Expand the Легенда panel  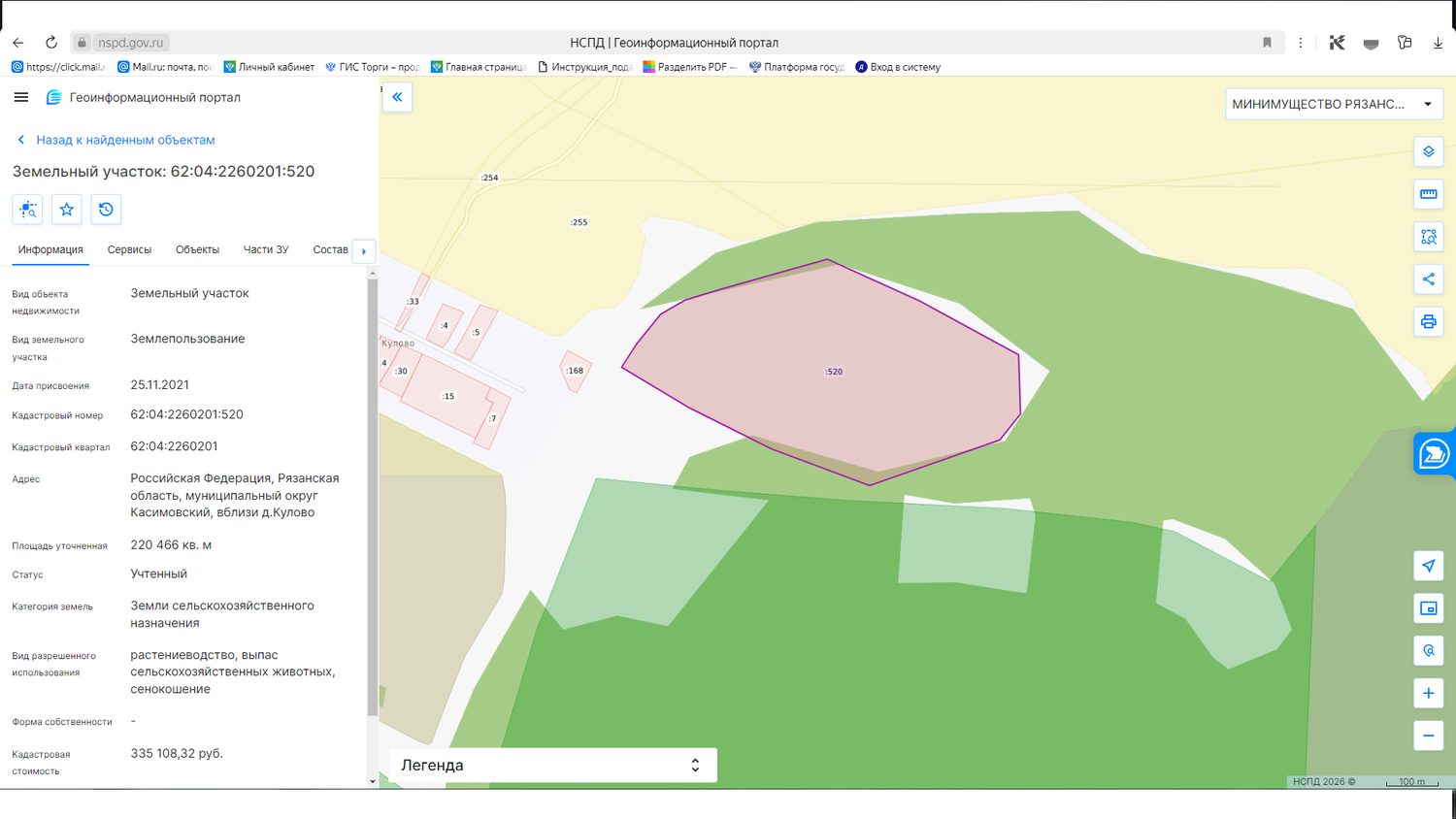[553, 765]
